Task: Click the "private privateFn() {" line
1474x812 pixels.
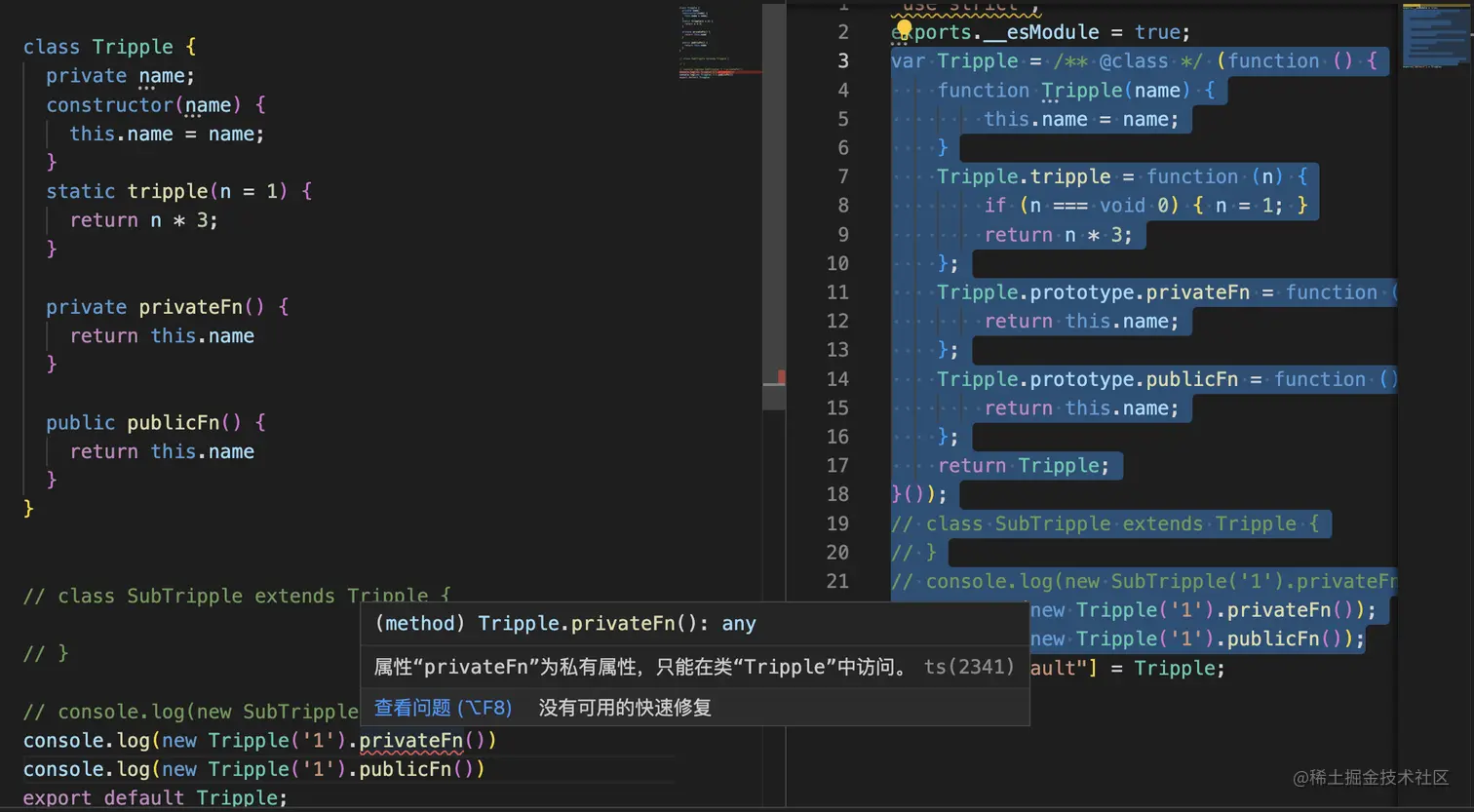Action: pyautogui.click(x=168, y=307)
